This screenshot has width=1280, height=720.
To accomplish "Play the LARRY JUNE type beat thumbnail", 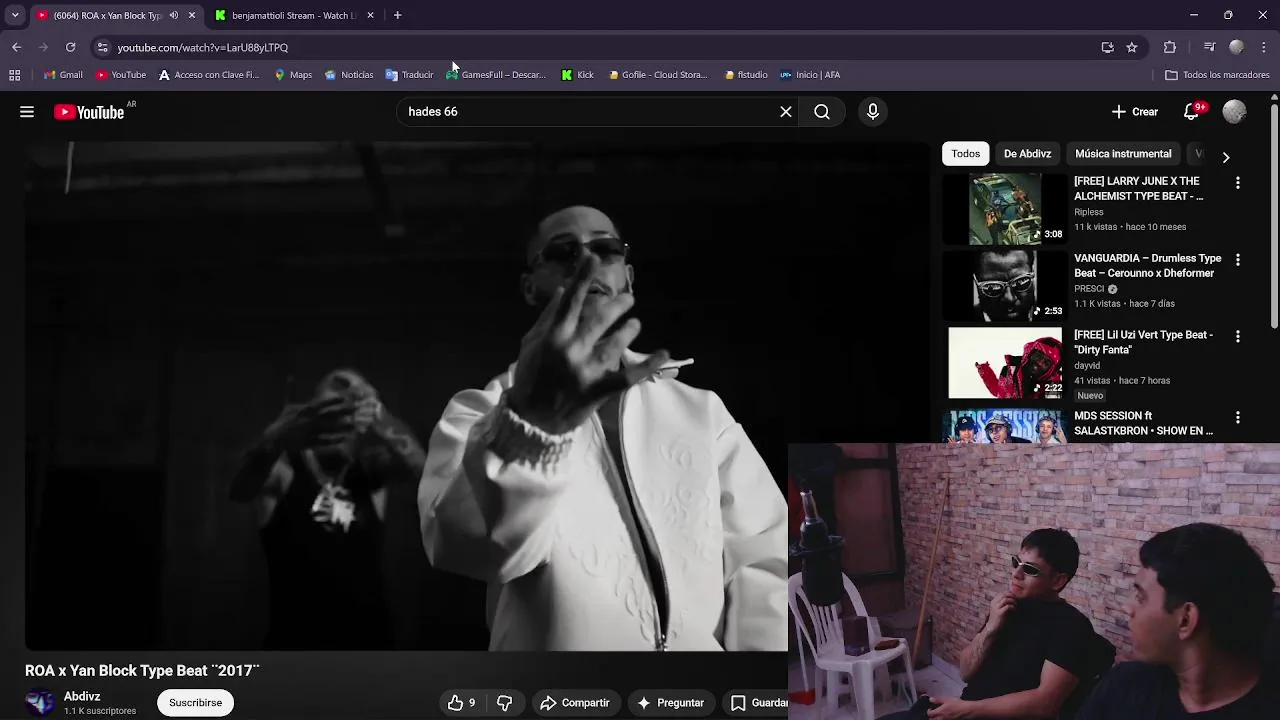I will [x=1005, y=208].
